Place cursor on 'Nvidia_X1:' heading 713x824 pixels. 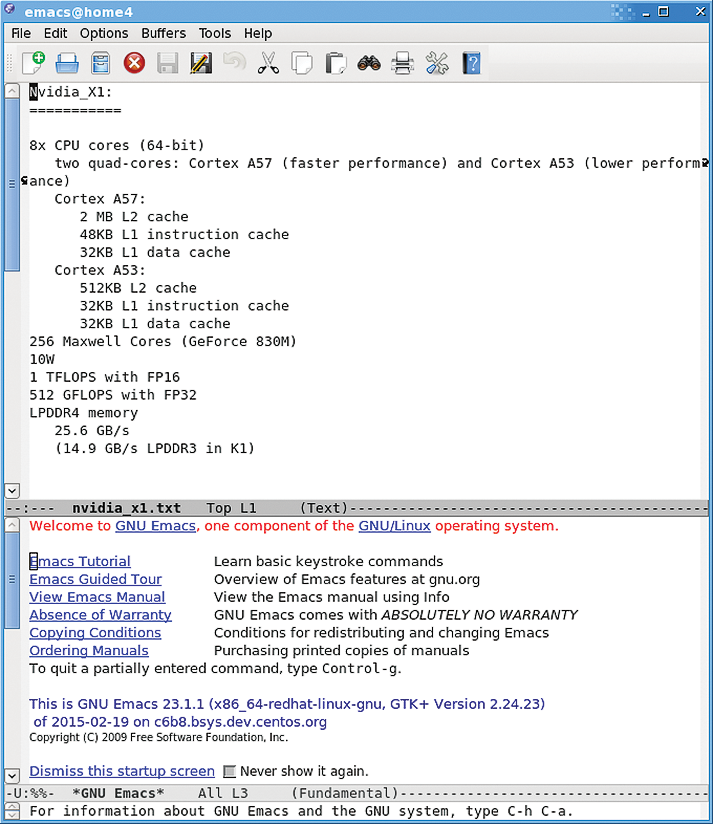tap(70, 92)
